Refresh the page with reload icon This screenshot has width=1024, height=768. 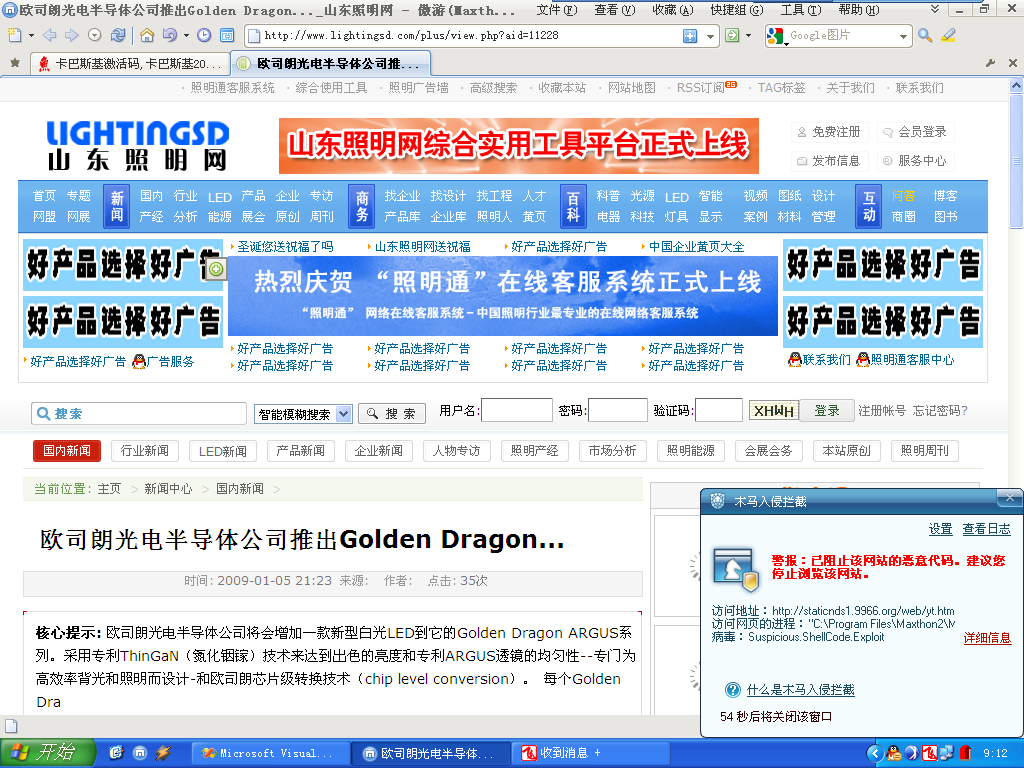[x=118, y=35]
